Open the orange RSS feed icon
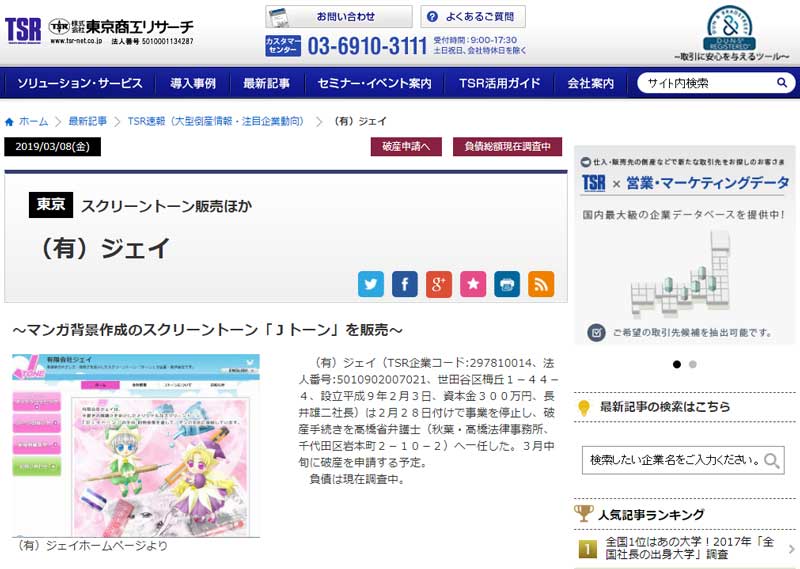Viewport: 800px width, 569px height. [541, 284]
